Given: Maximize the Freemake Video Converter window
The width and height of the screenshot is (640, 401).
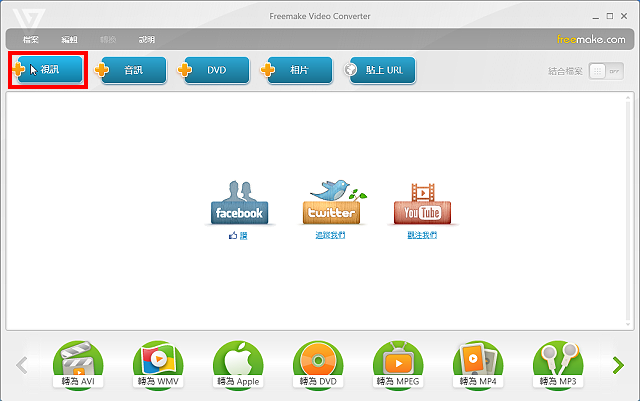Looking at the screenshot, I should click(x=610, y=16).
